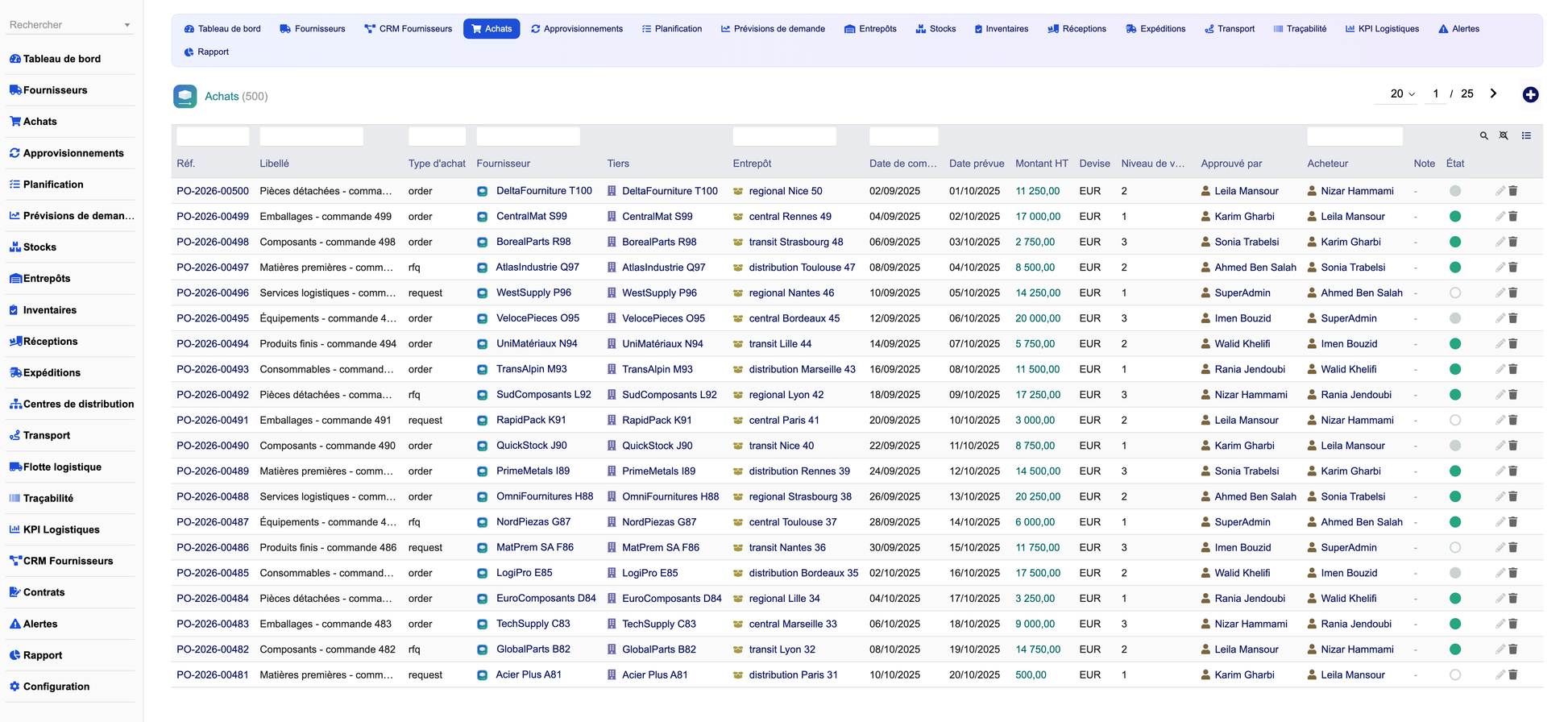Click the Fournisseur filter input field
The height and width of the screenshot is (722, 1568).
click(x=529, y=136)
